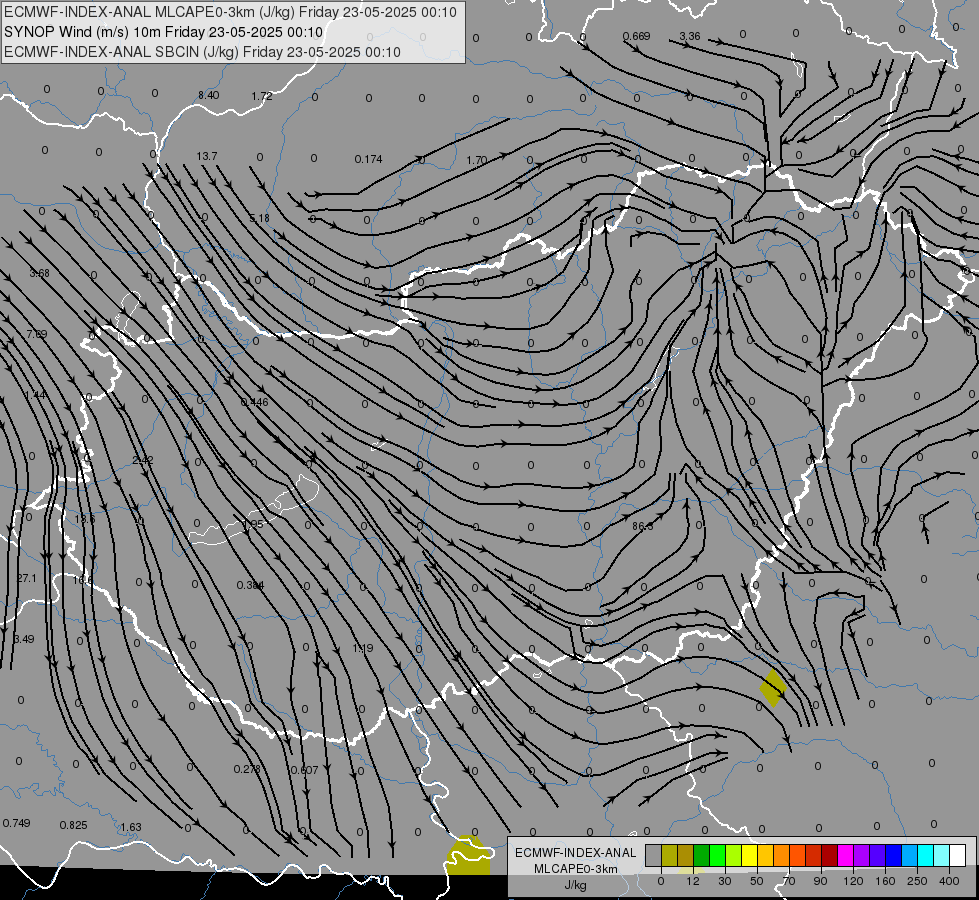Click the map value 1.70
979x900 pixels.
476,161
